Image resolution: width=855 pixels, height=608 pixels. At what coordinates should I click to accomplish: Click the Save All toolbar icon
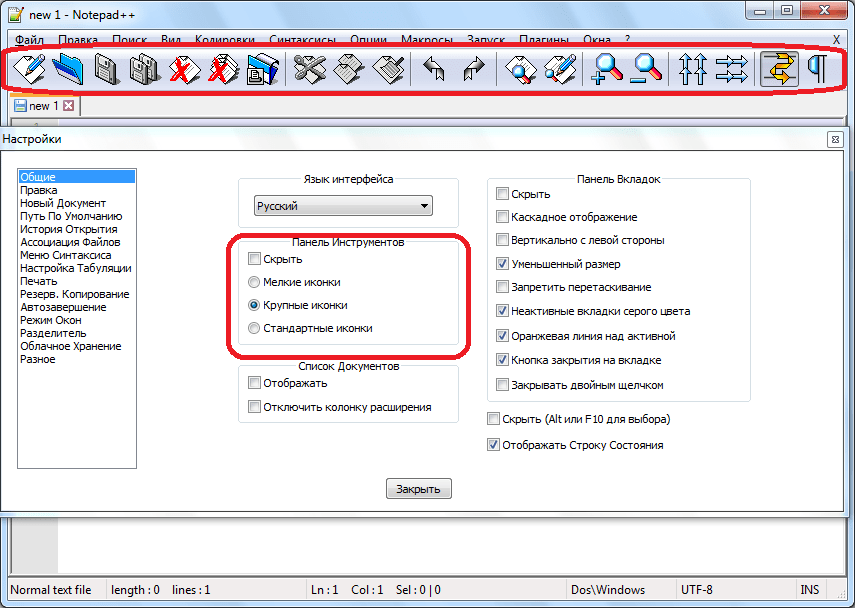tap(144, 69)
